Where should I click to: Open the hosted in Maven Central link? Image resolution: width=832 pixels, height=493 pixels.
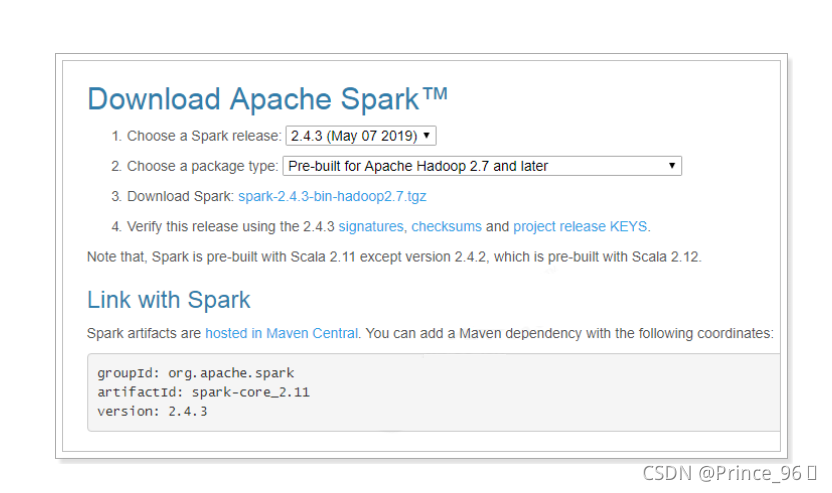[x=281, y=333]
